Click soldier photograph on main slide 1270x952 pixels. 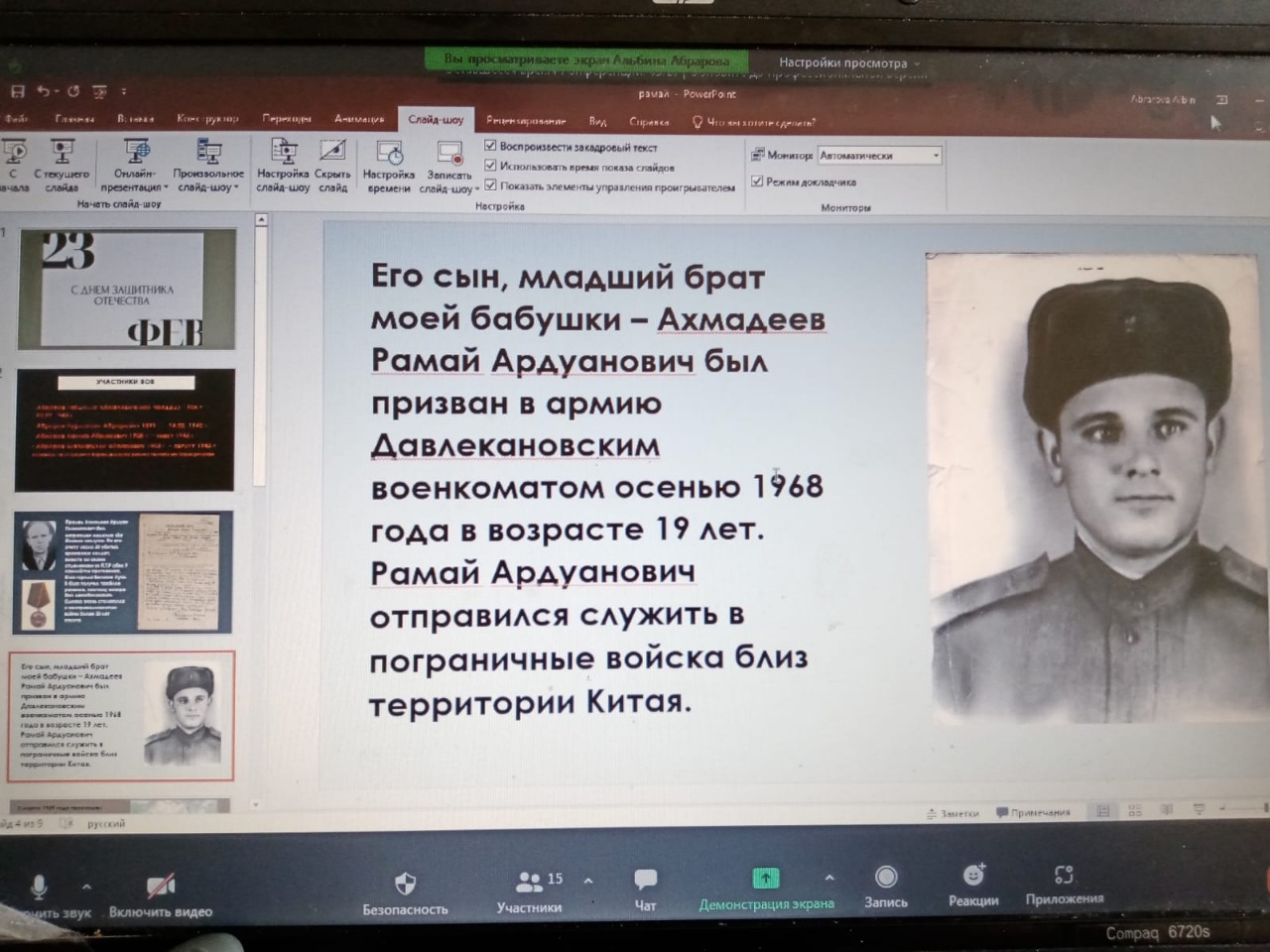pos(1097,486)
